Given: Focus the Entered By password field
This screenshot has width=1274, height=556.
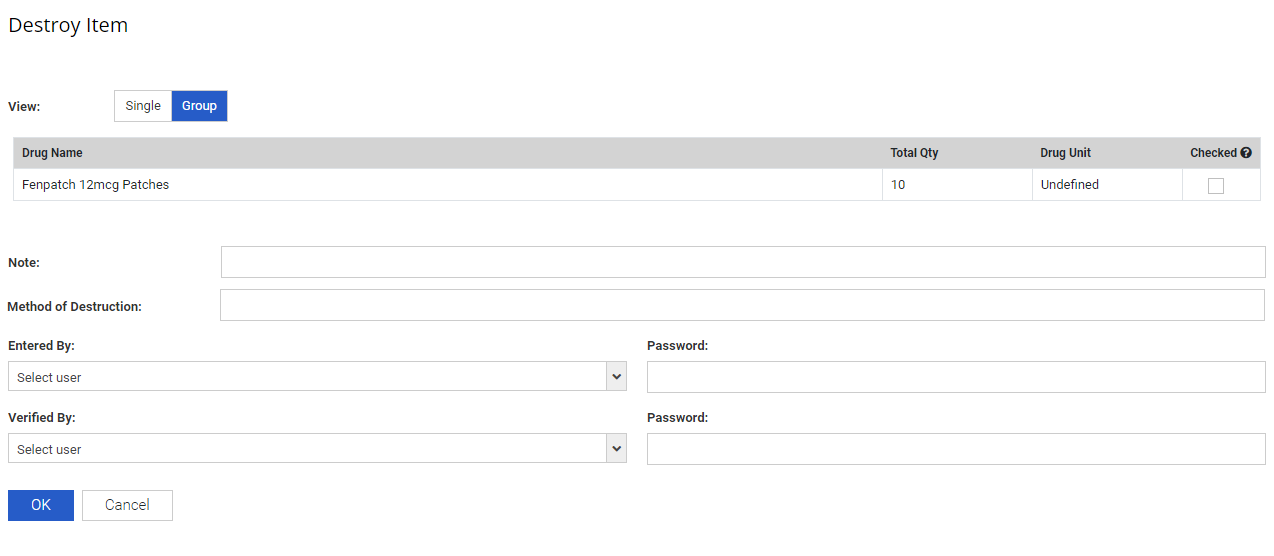Looking at the screenshot, I should coord(955,377).
